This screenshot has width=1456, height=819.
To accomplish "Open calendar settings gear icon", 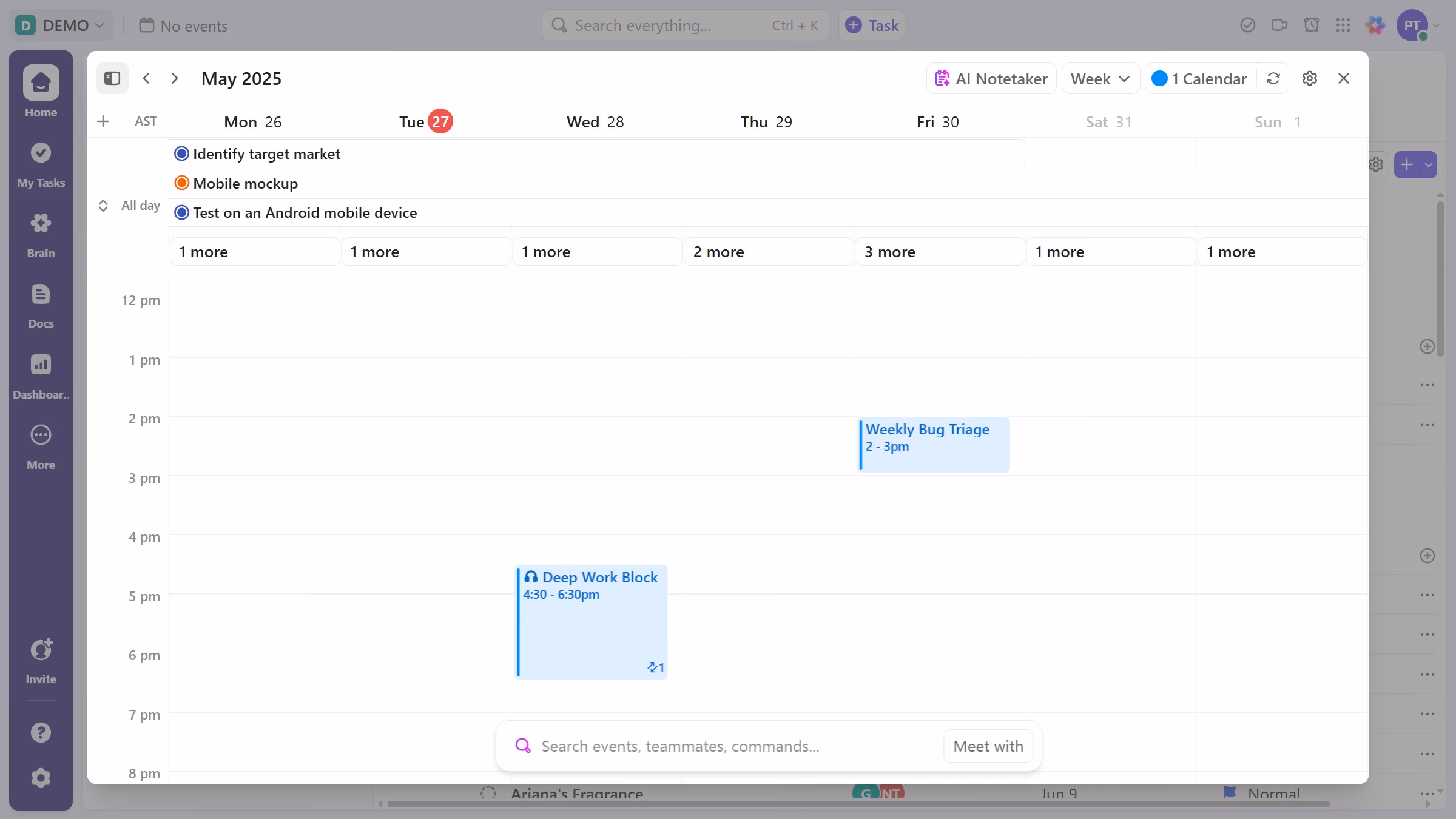I will tap(1310, 78).
